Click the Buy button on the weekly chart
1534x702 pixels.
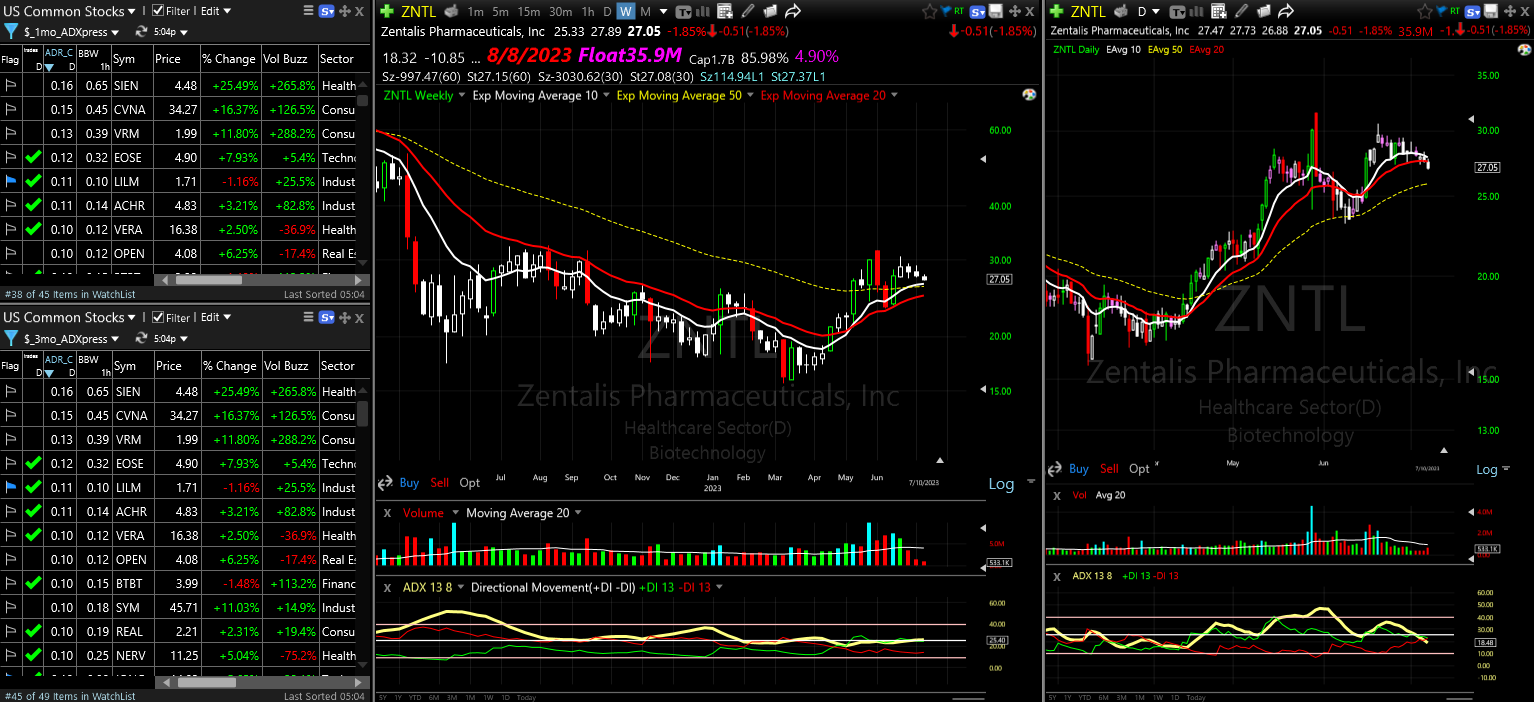(409, 482)
